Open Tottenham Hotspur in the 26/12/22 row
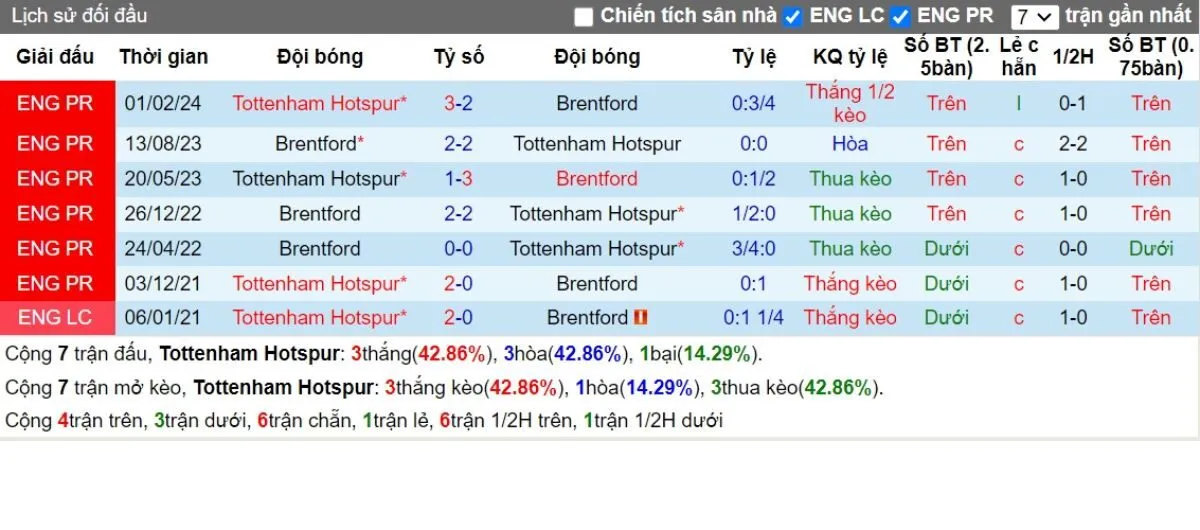This screenshot has height=530, width=1200. tap(593, 214)
